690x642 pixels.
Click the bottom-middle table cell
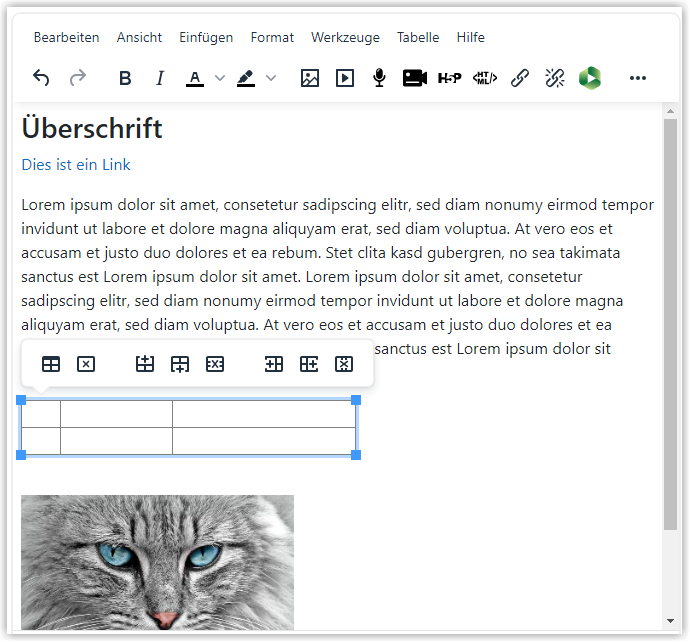pyautogui.click(x=116, y=441)
